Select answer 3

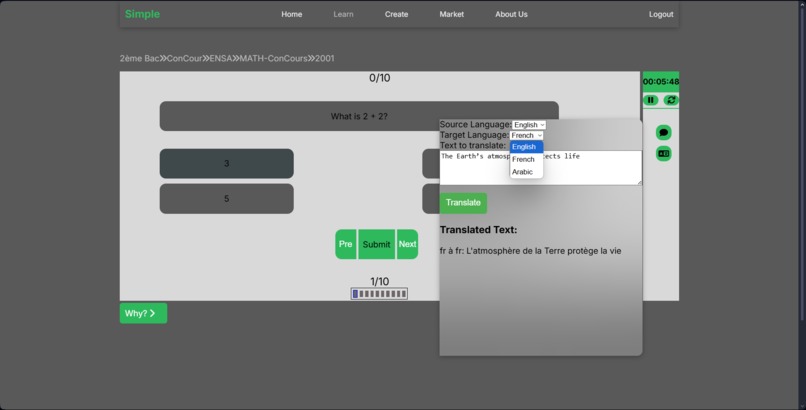pyautogui.click(x=227, y=163)
